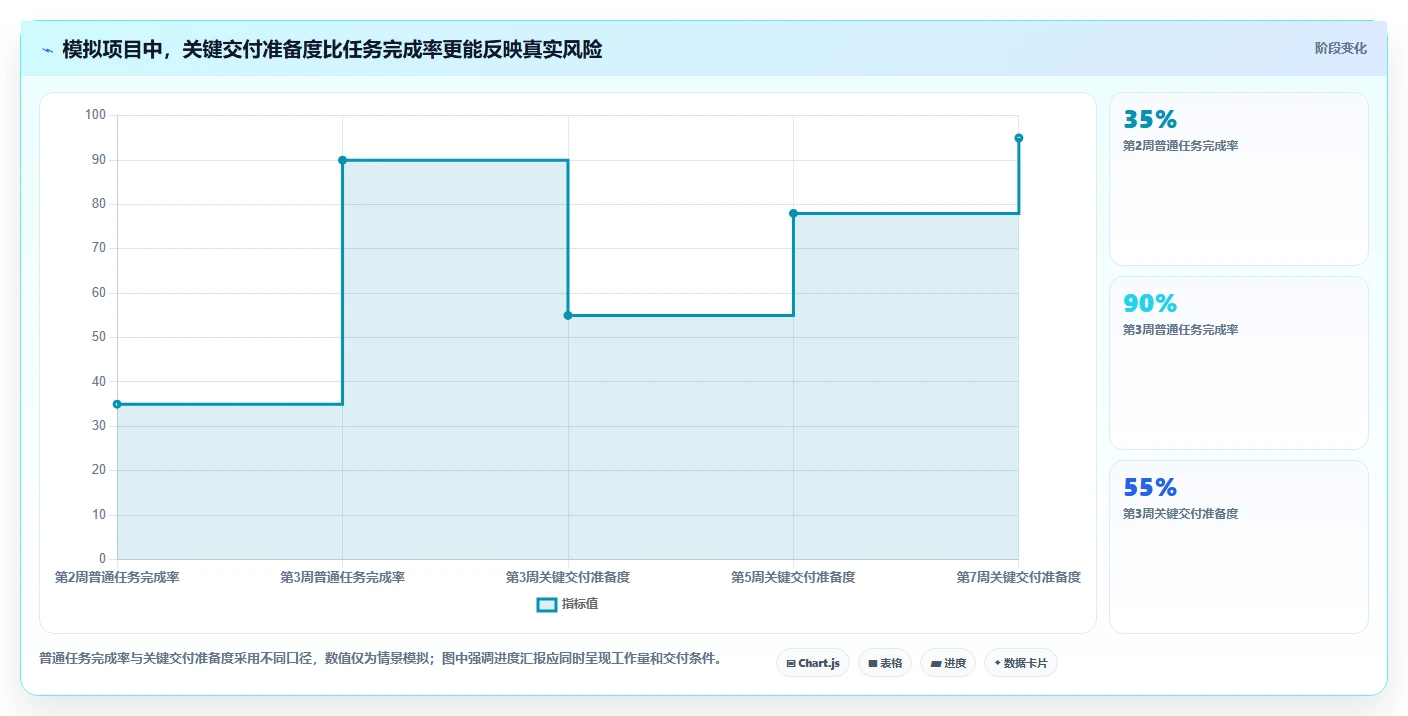Click the 35% value in the first card
The height and width of the screenshot is (716, 1408).
1150,120
